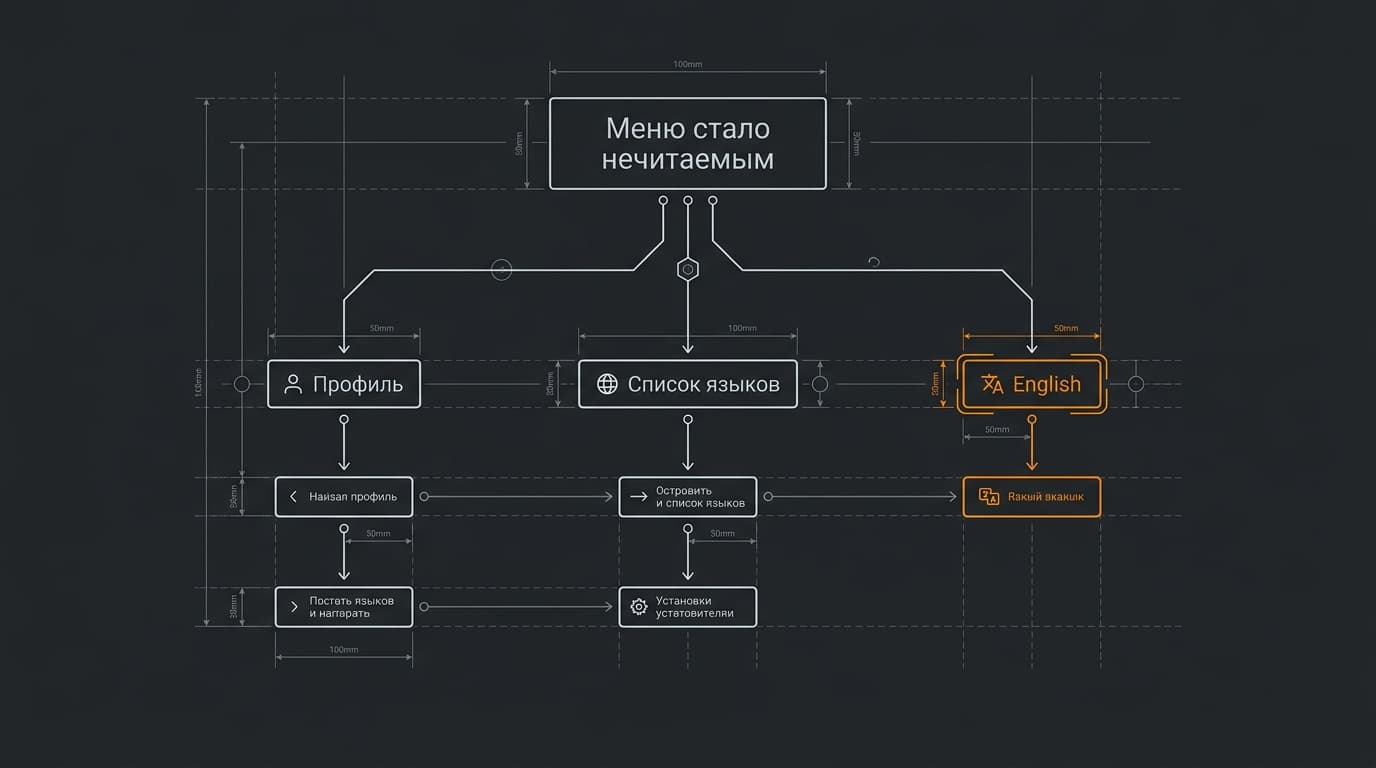Screen dimensions: 1376x768
Task: Click the Установки установители box
Action: pos(688,607)
